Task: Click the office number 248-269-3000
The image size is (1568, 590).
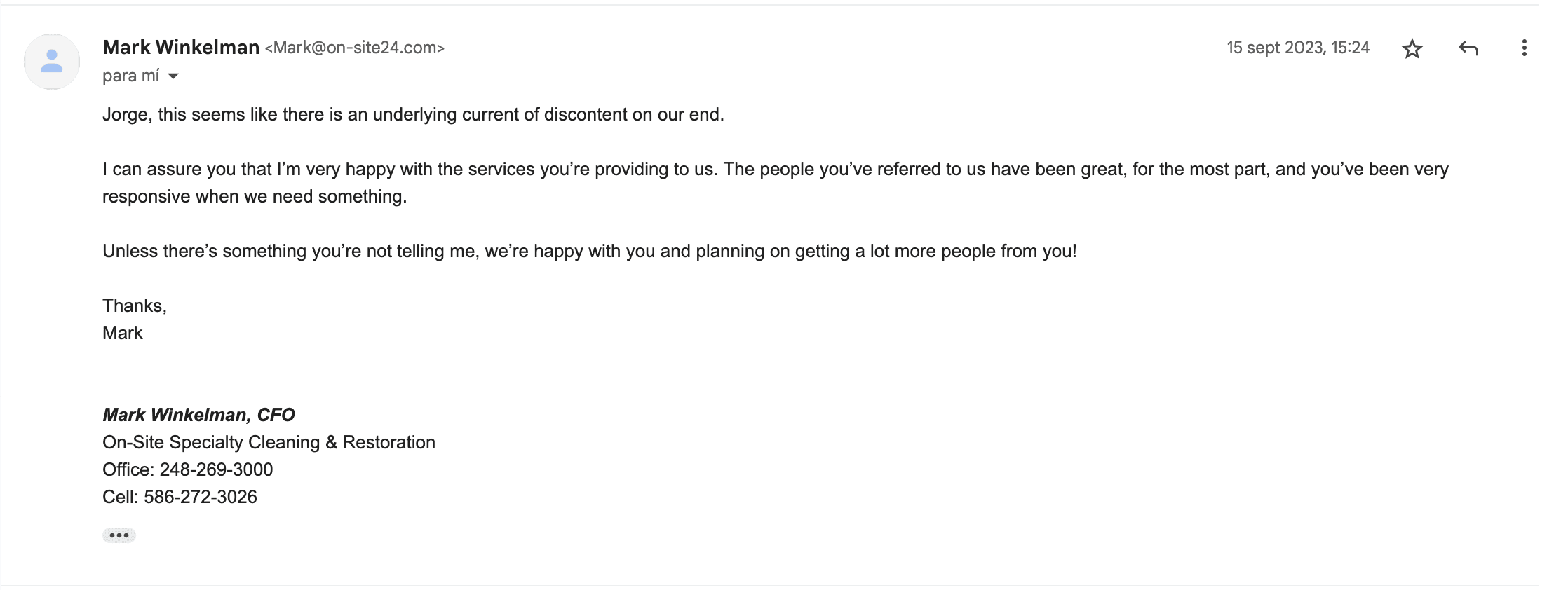Action: [x=216, y=469]
